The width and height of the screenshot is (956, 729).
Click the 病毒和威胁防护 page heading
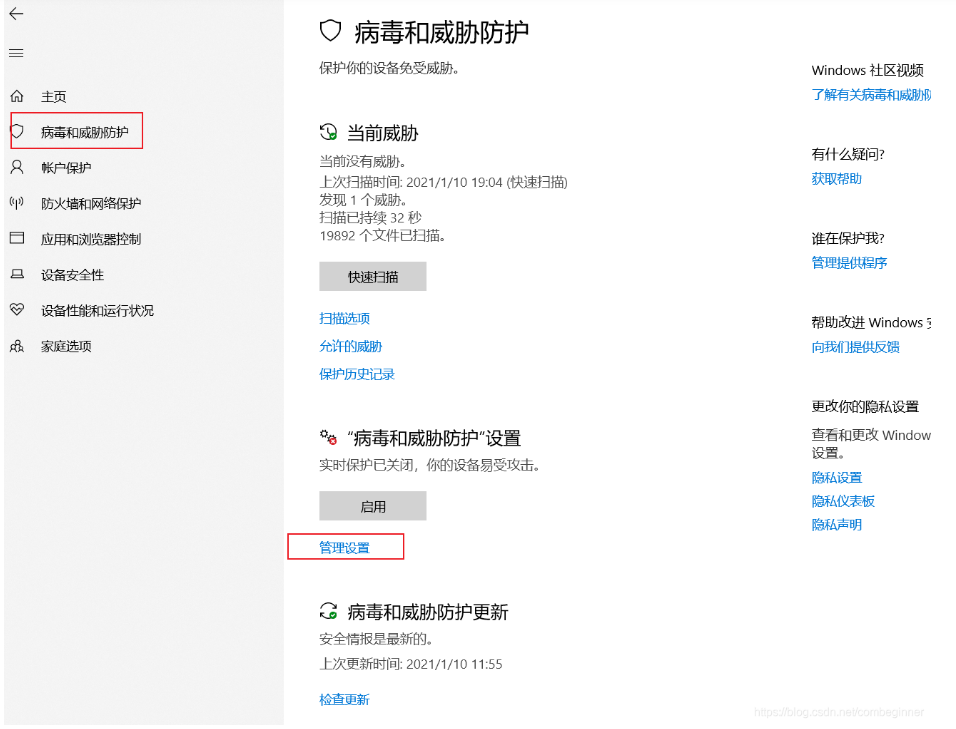click(x=441, y=32)
